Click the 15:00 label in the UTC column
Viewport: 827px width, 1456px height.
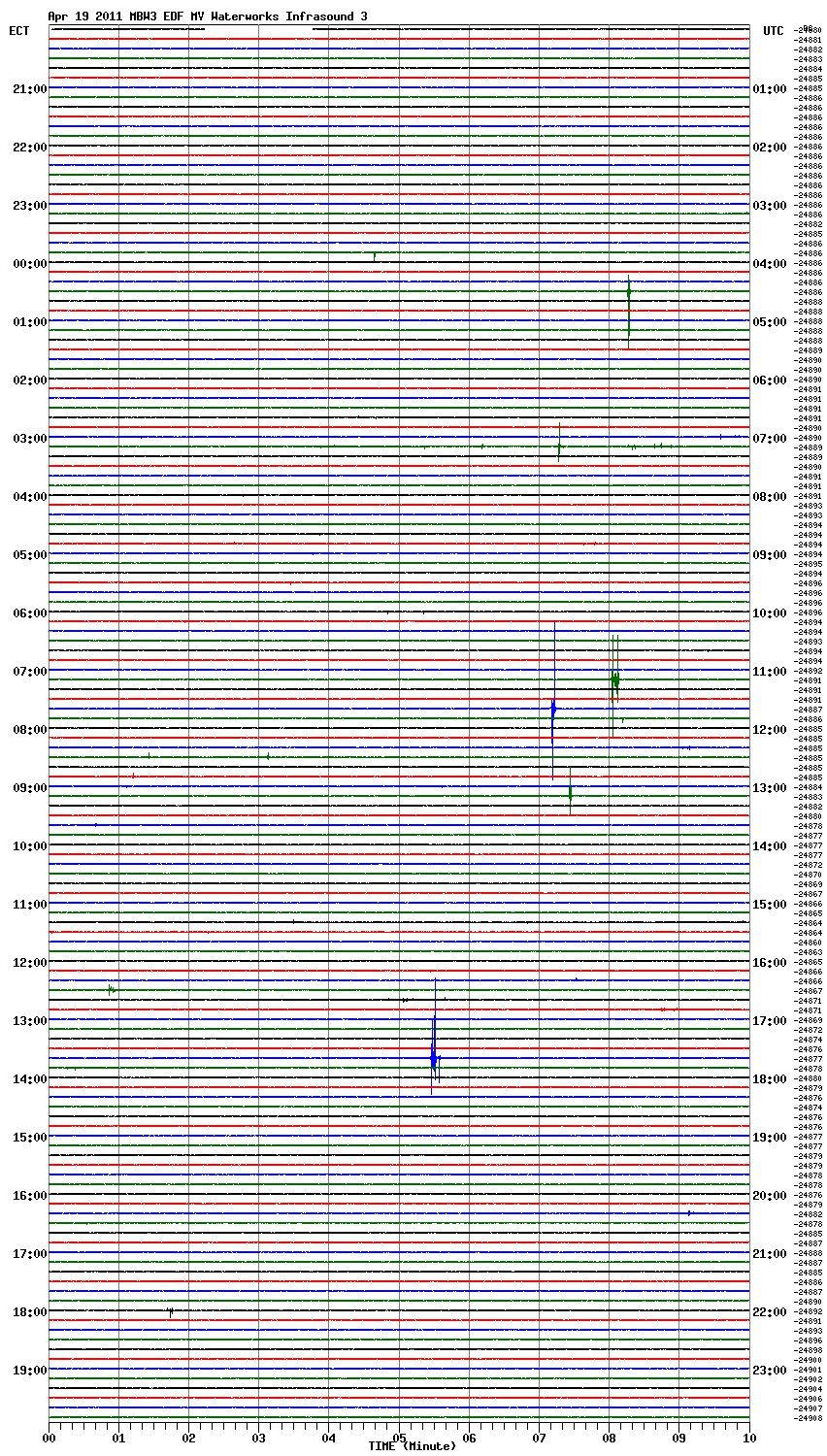pos(770,905)
